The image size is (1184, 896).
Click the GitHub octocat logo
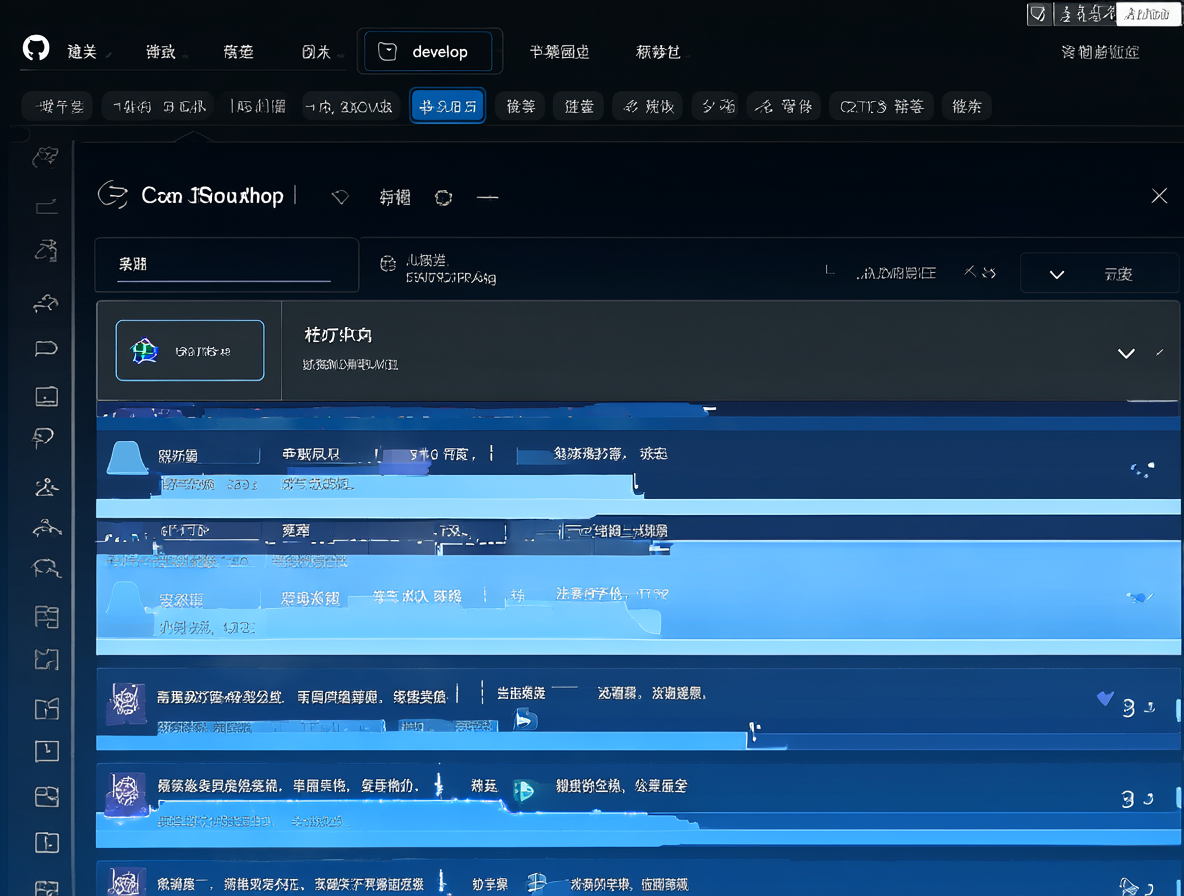36,48
